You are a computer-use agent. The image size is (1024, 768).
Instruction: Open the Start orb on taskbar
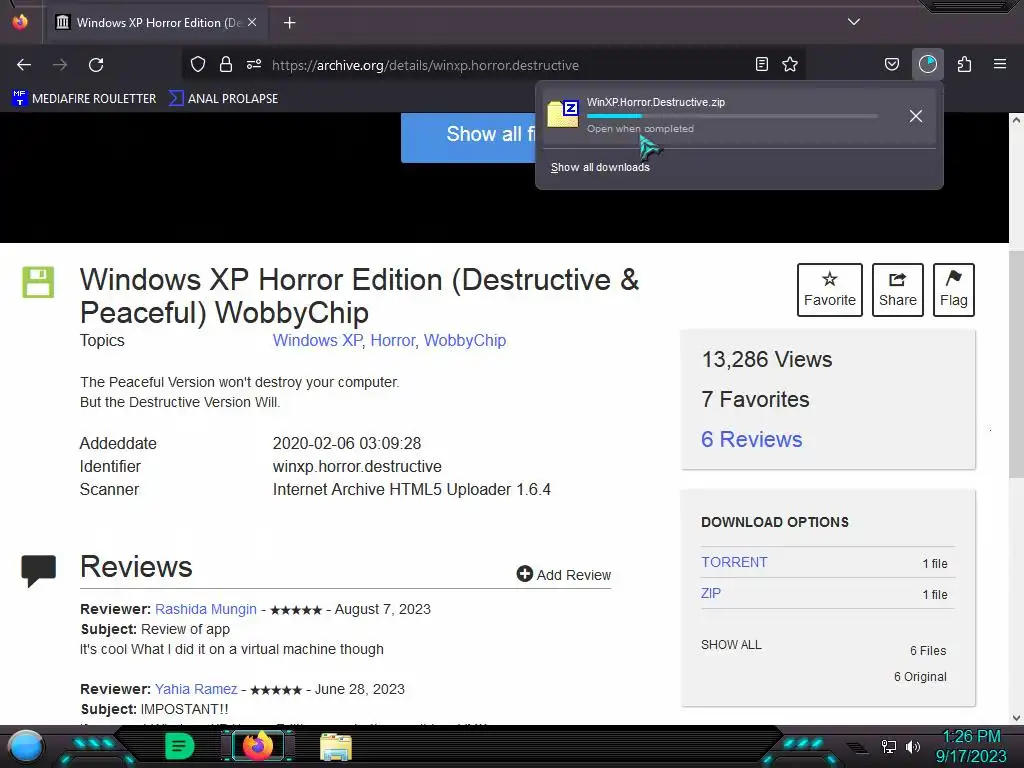pyautogui.click(x=26, y=747)
